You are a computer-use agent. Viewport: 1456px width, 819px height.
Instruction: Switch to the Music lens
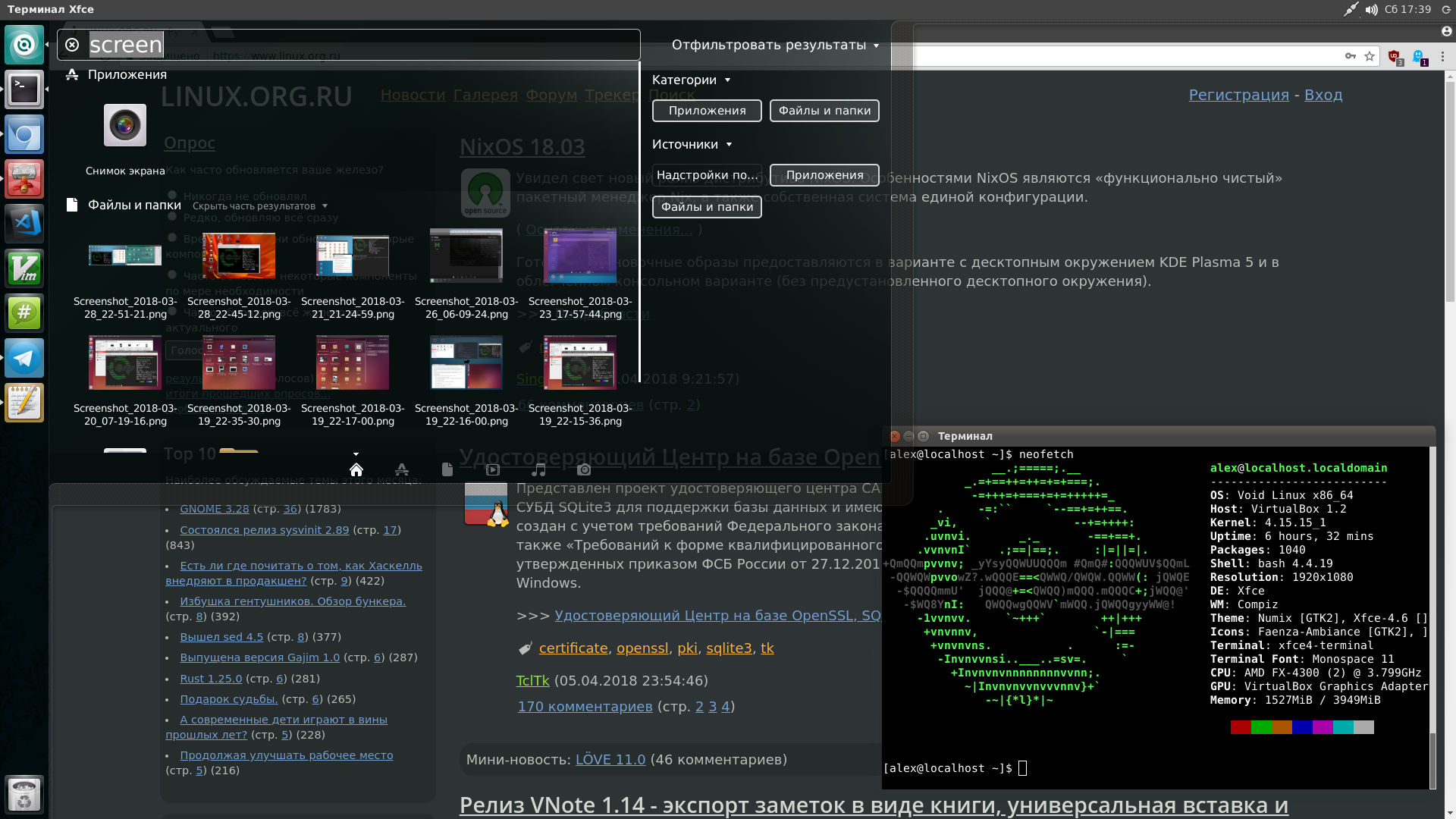538,469
